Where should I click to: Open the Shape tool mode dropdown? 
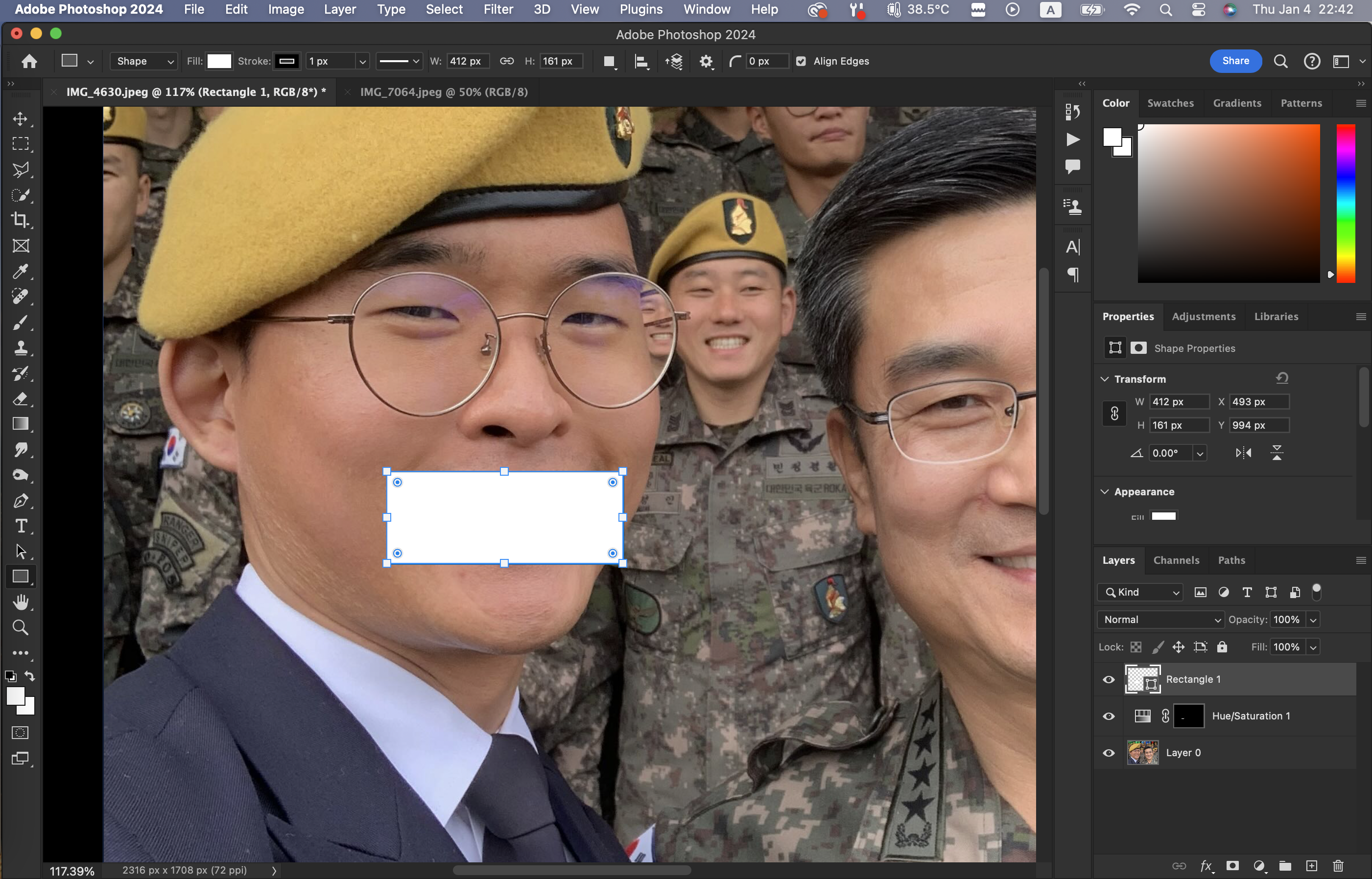144,61
